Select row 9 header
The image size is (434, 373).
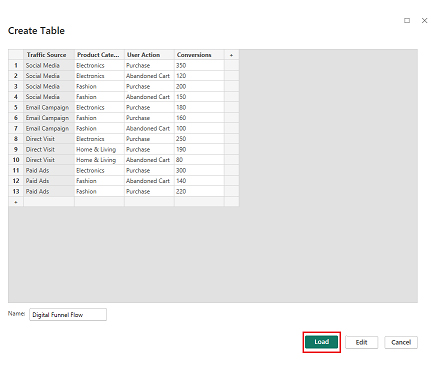tap(16, 150)
